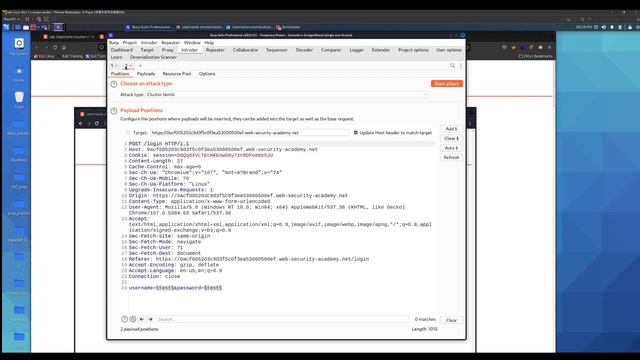The height and width of the screenshot is (360, 640).
Task: Click the Kali applications menu icon
Action: [x=6, y=27]
